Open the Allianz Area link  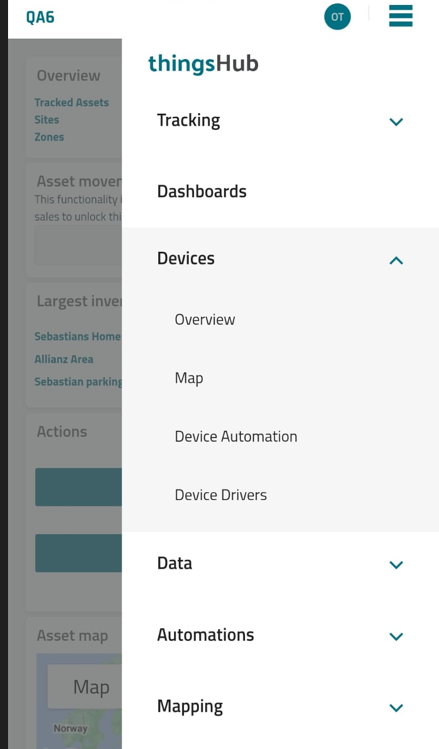pos(64,359)
